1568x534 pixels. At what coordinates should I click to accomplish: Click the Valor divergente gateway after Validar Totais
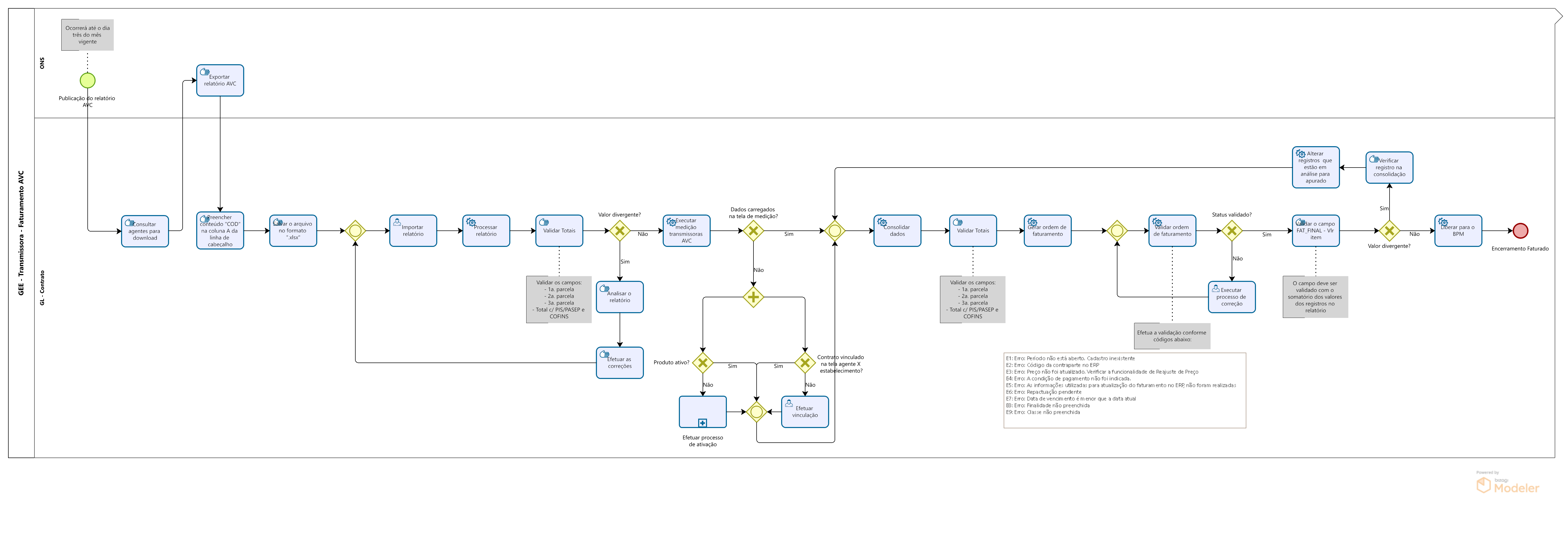(620, 231)
